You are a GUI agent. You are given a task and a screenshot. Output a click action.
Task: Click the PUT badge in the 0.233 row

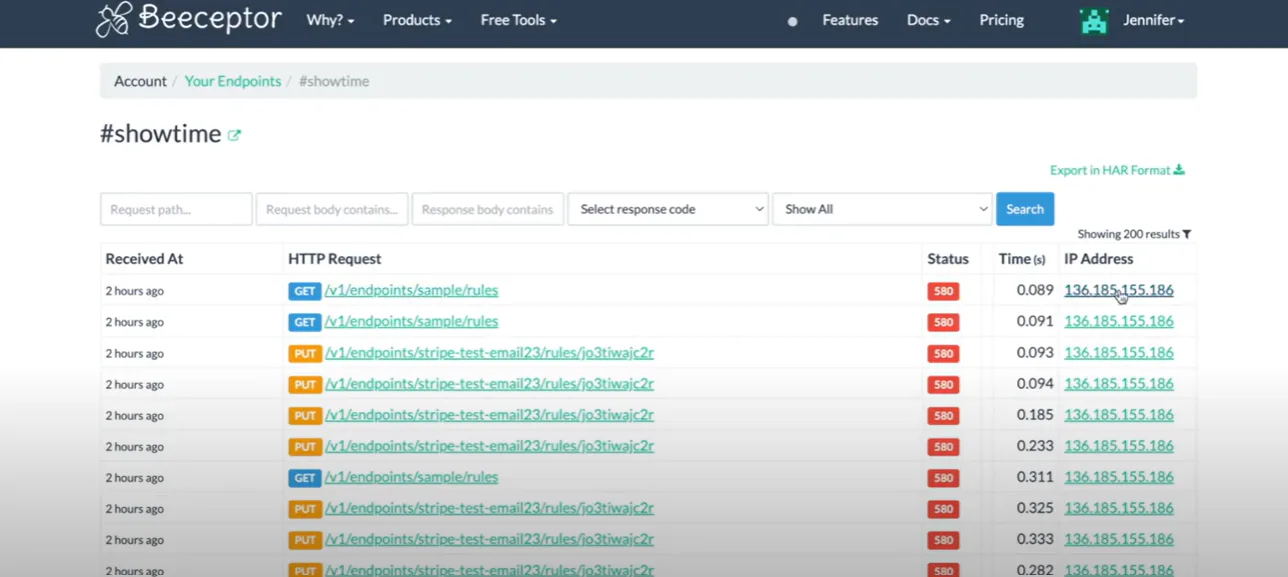click(305, 447)
